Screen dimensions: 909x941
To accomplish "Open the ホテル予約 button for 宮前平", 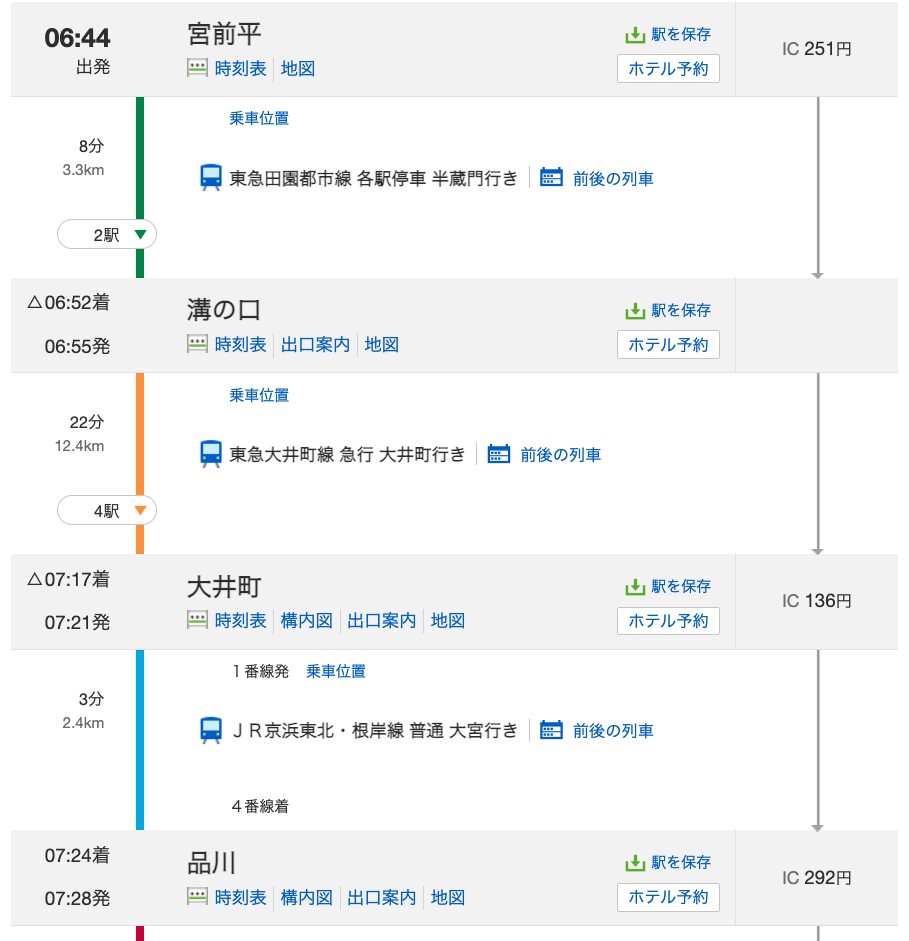I will [668, 68].
